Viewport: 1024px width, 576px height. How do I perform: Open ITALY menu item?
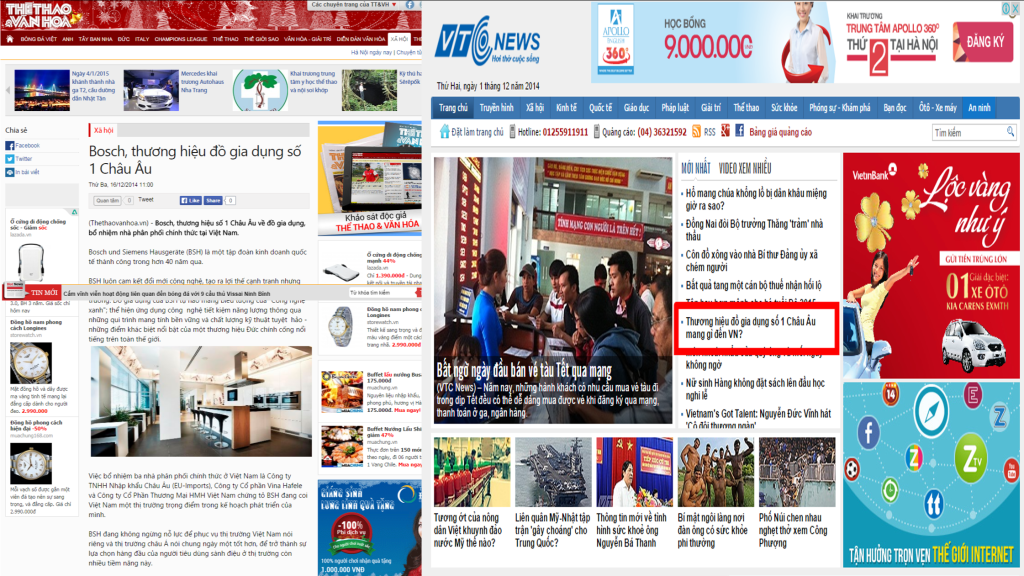[x=142, y=39]
